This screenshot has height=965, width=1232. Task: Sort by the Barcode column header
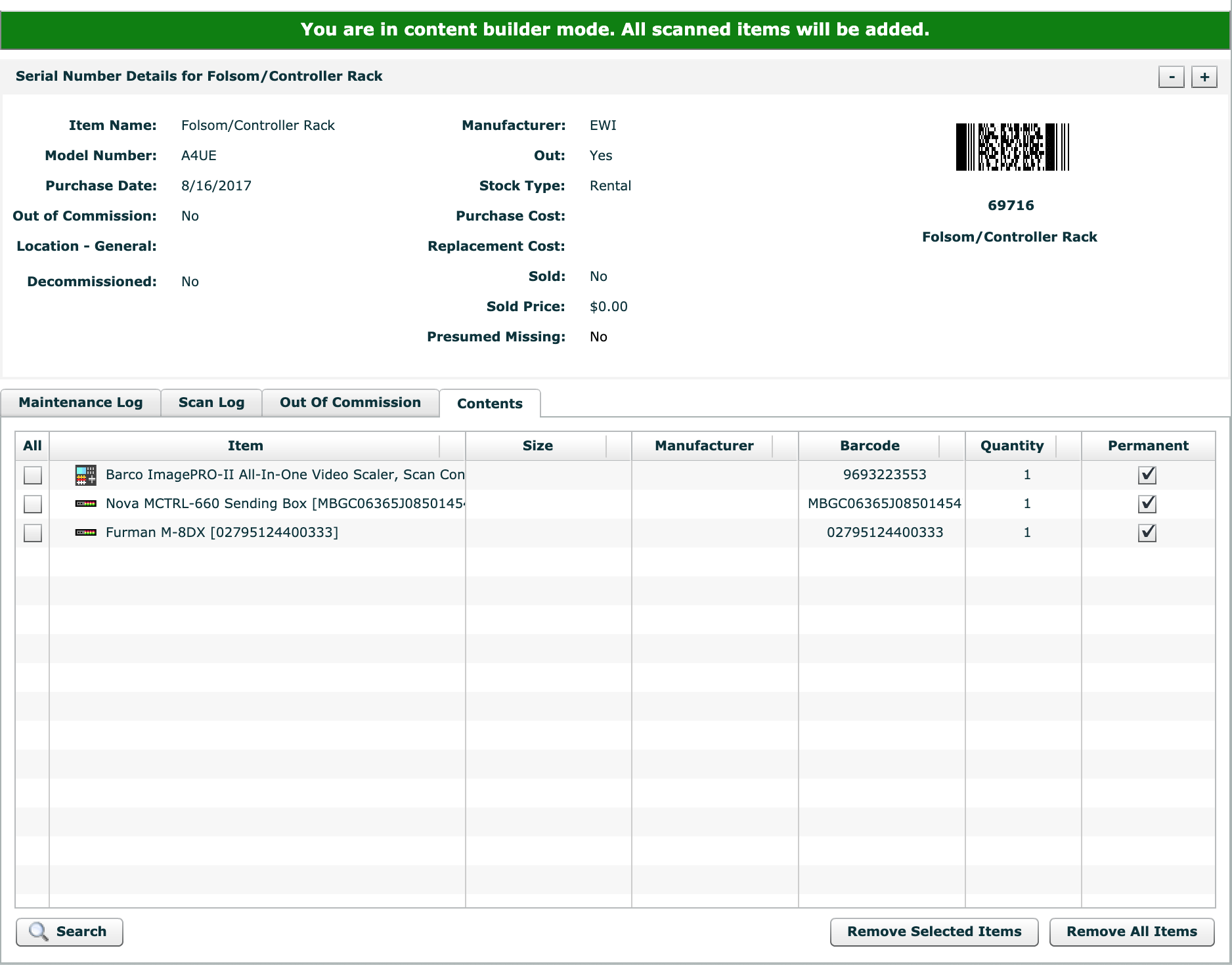click(869, 446)
